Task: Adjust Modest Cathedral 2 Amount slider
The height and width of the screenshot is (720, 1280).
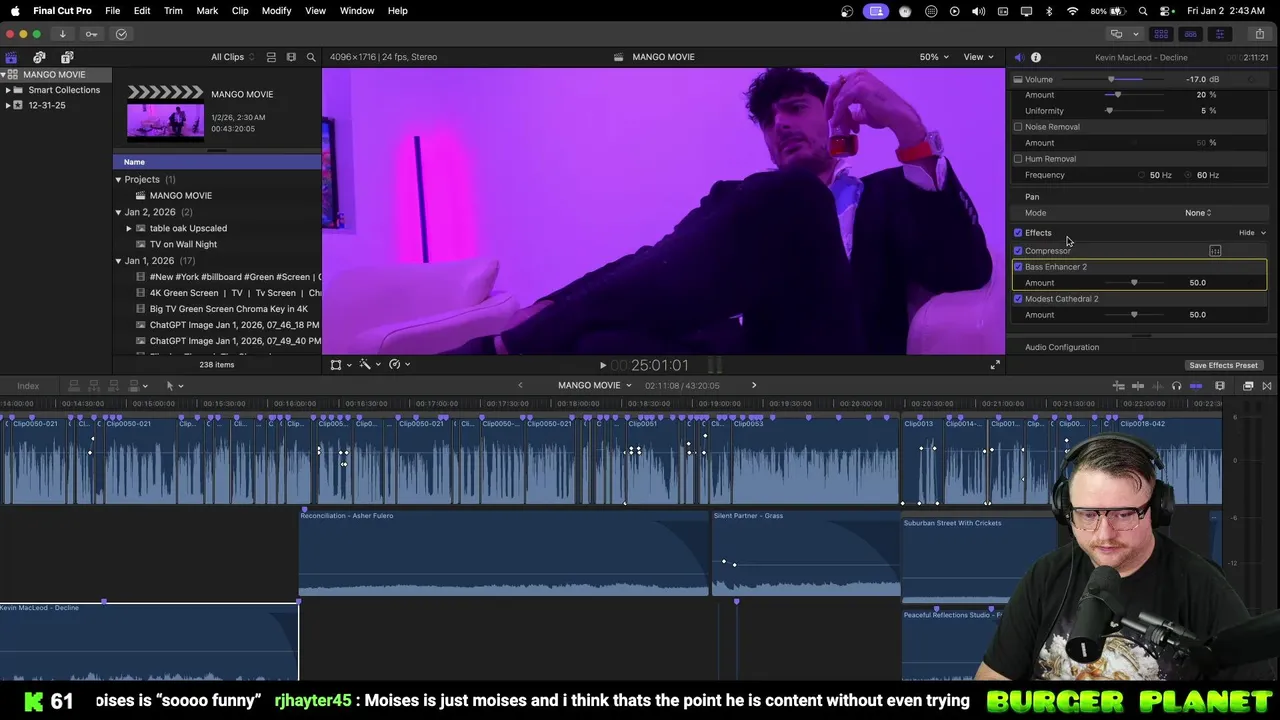Action: (1134, 315)
